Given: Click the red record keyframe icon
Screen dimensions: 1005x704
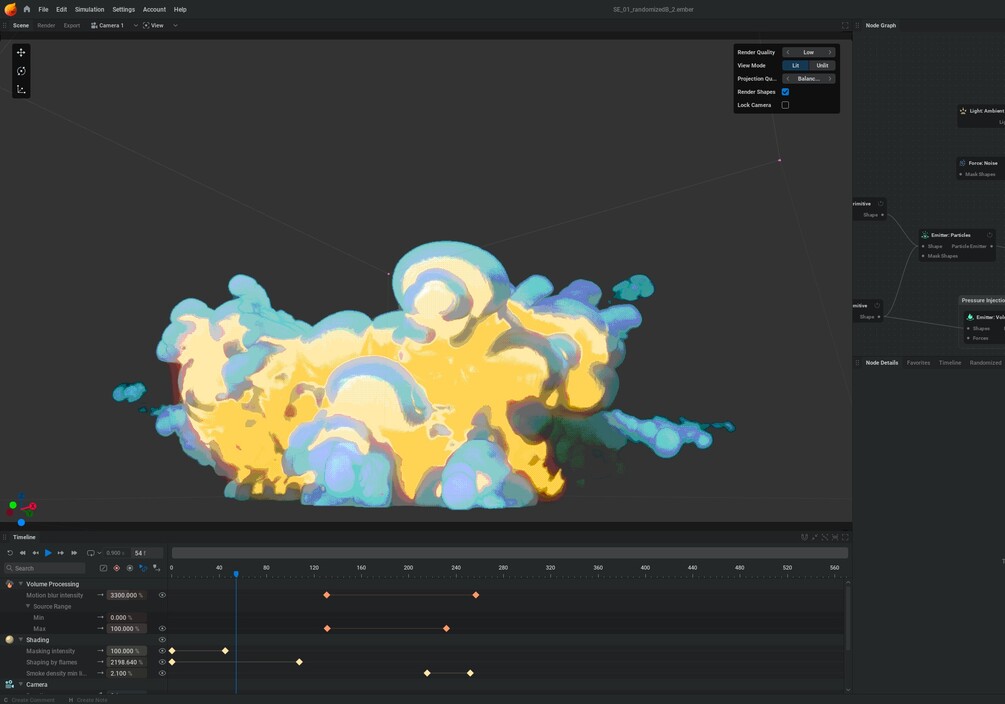Looking at the screenshot, I should pos(117,568).
